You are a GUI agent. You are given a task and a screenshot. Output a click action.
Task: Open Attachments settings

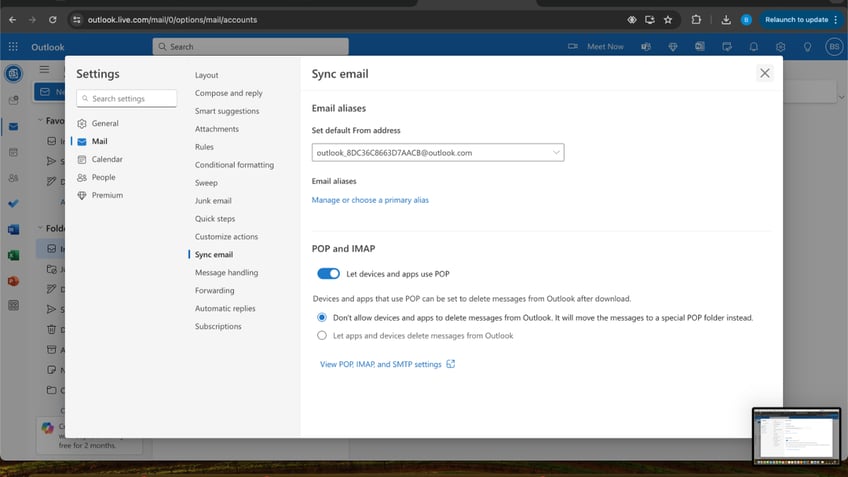pos(217,129)
